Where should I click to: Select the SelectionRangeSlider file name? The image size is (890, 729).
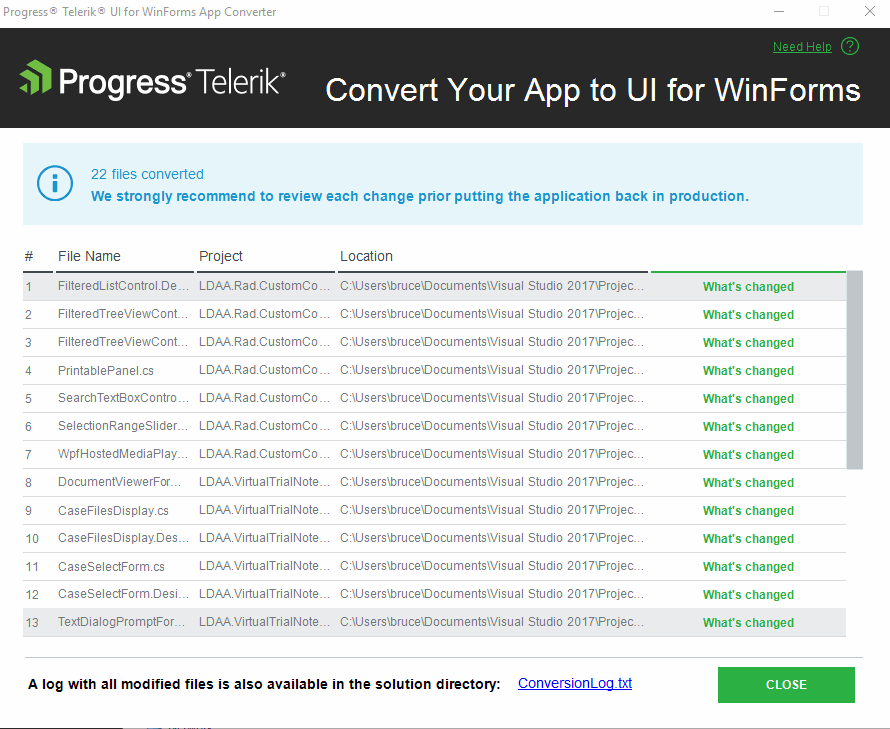click(x=123, y=427)
